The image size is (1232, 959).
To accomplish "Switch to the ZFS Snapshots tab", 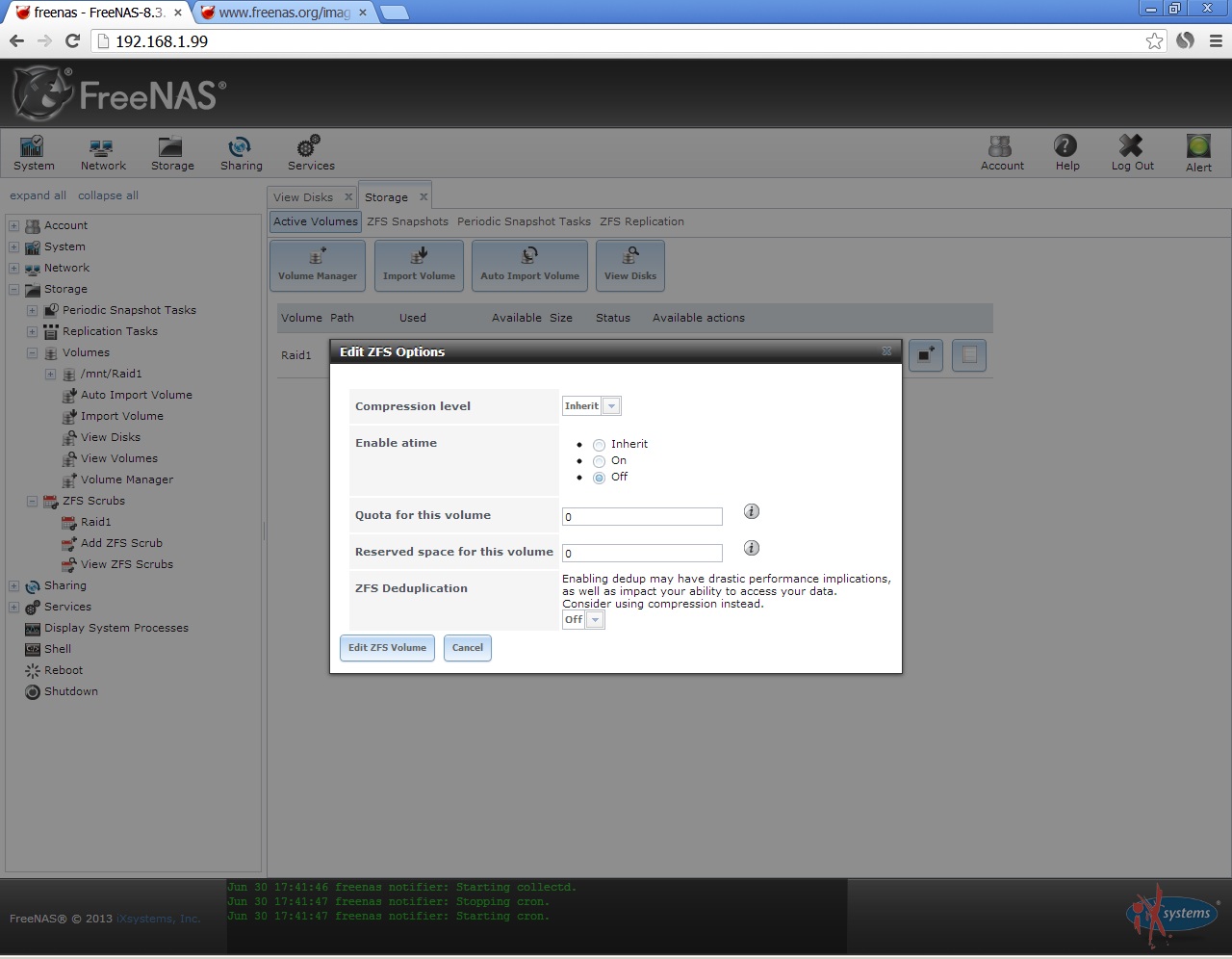I will (x=407, y=221).
